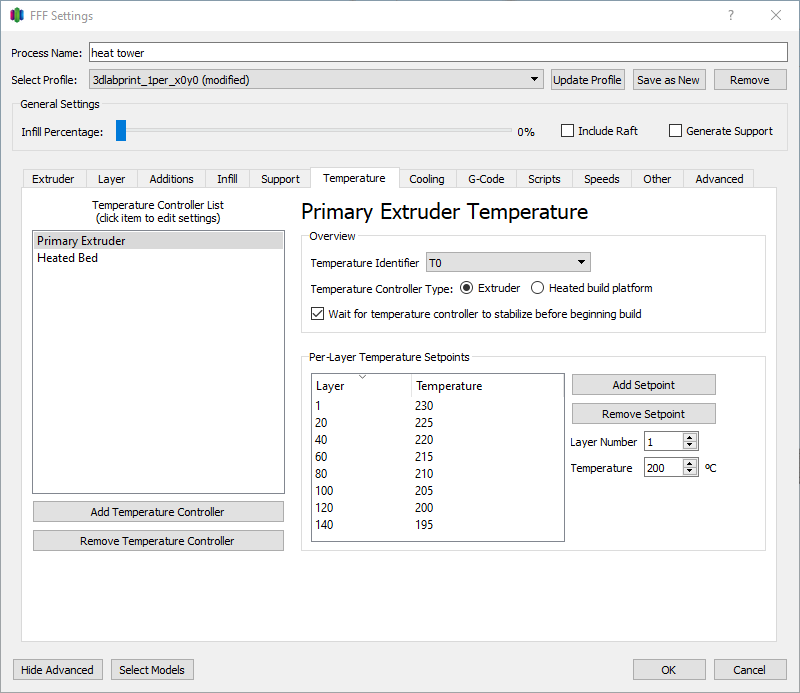This screenshot has height=693, width=800.
Task: Click the Layer column sort header
Action: 361,385
